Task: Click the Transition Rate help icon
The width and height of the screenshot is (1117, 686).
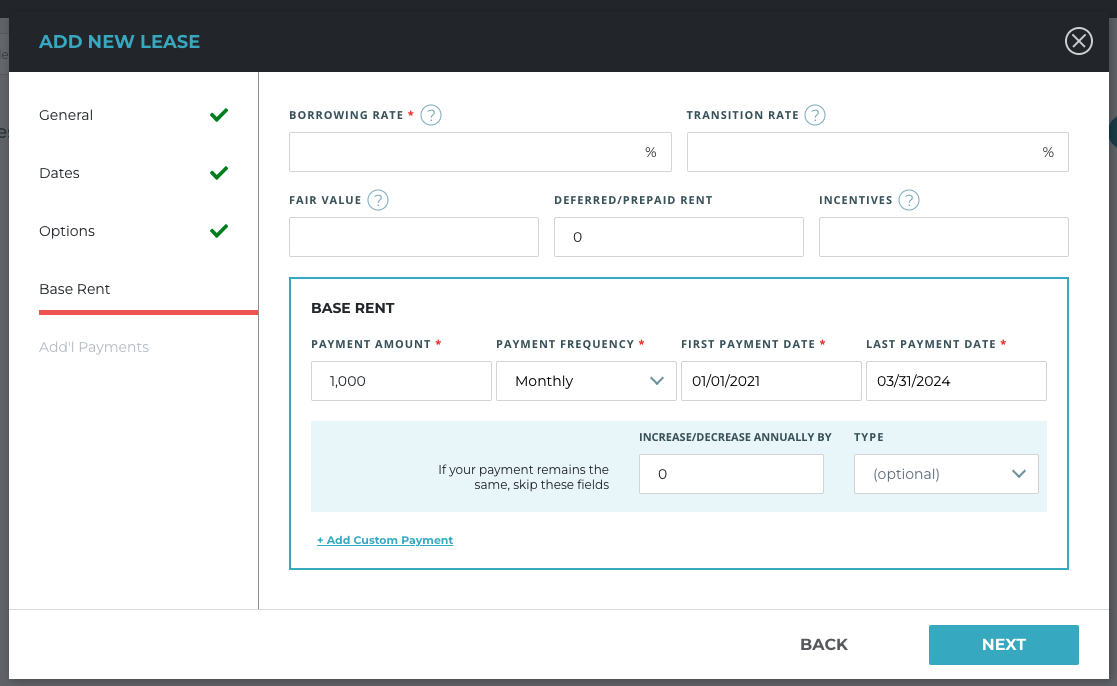Action: tap(815, 115)
